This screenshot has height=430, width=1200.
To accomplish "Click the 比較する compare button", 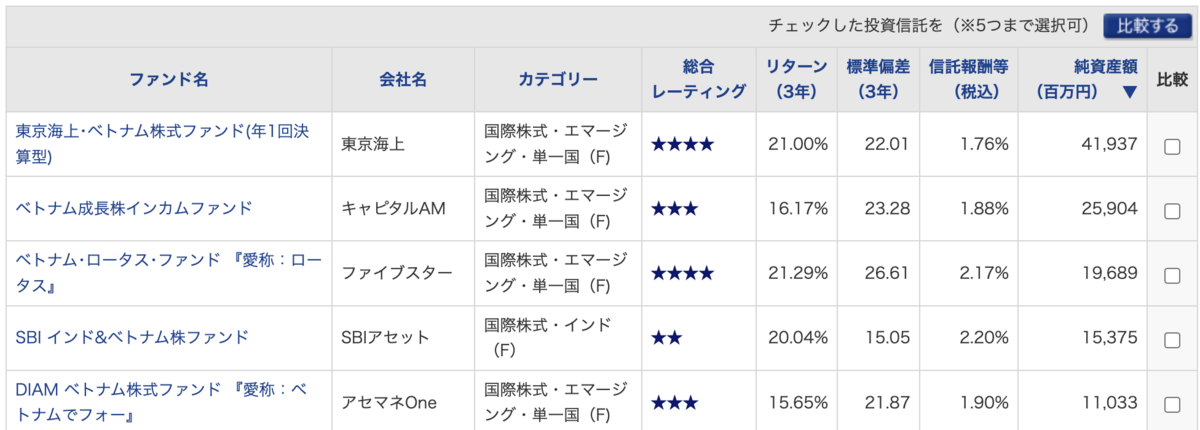I will click(x=1147, y=27).
